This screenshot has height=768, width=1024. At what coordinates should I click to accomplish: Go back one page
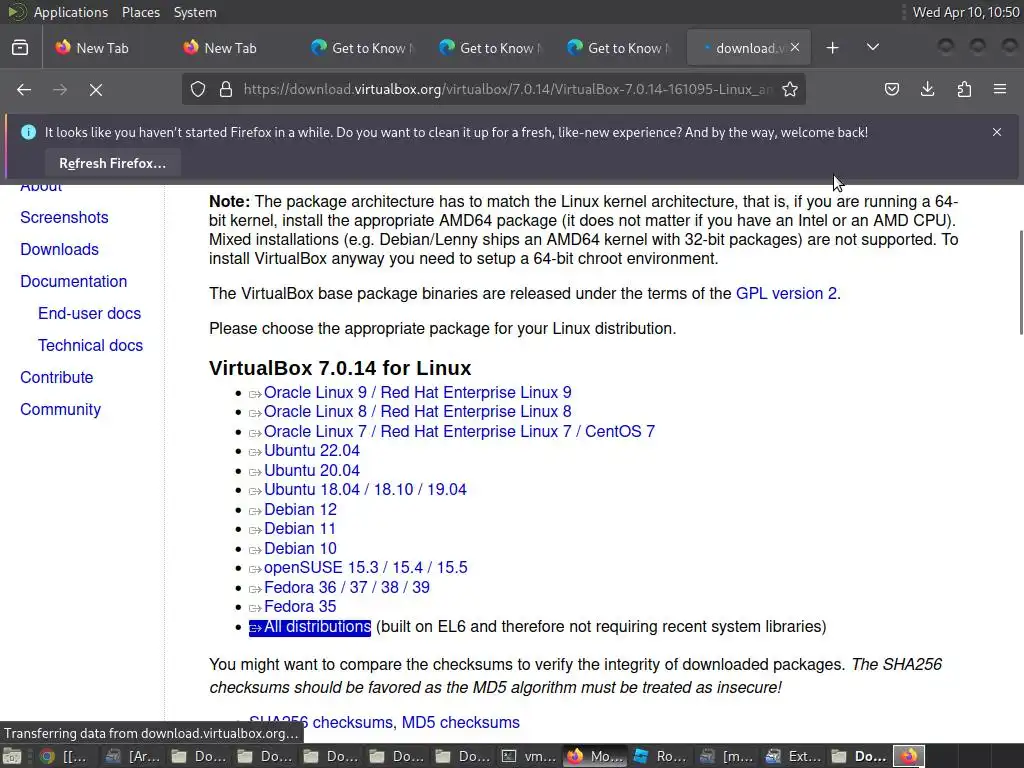pyautogui.click(x=24, y=89)
